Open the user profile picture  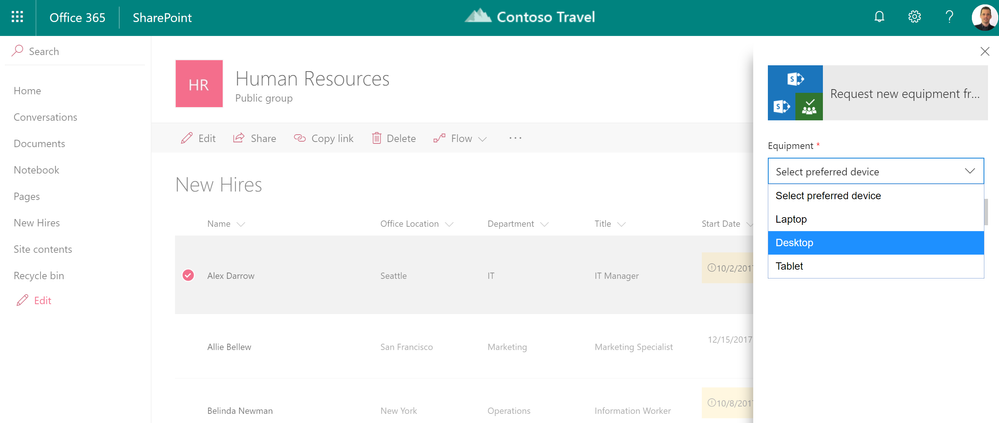983,17
